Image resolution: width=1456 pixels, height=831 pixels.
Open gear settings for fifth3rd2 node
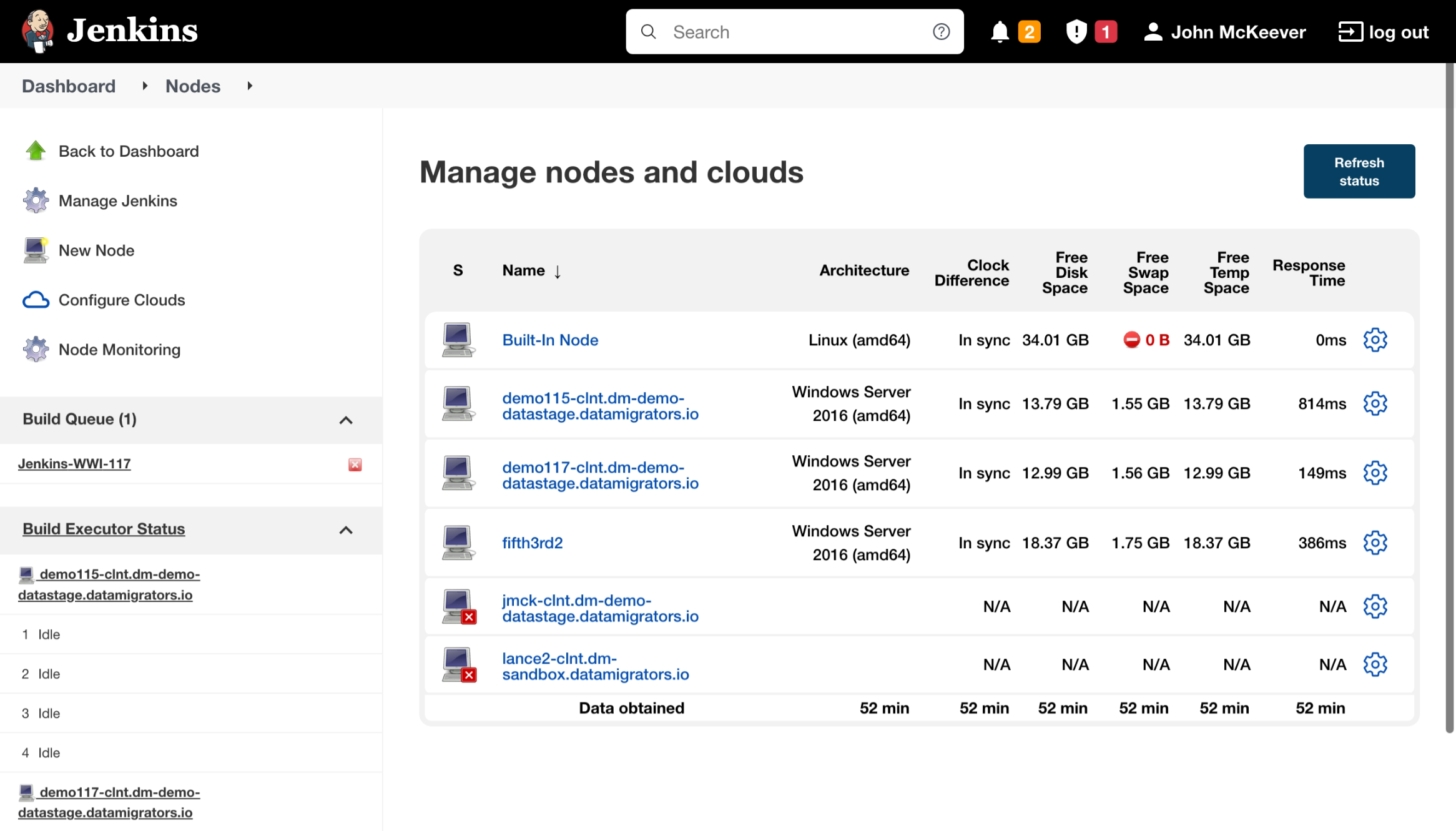[x=1375, y=543]
